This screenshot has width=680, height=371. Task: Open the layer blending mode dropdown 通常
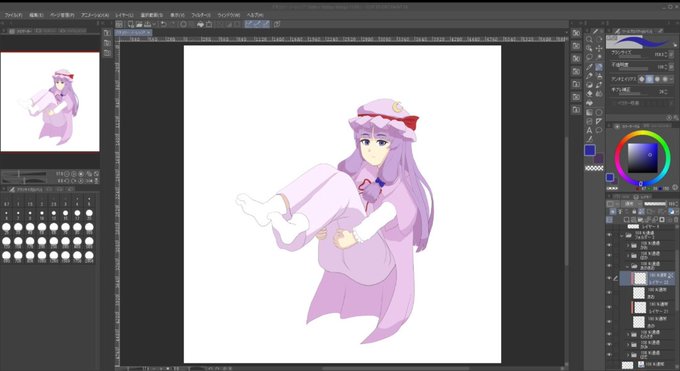click(x=631, y=204)
